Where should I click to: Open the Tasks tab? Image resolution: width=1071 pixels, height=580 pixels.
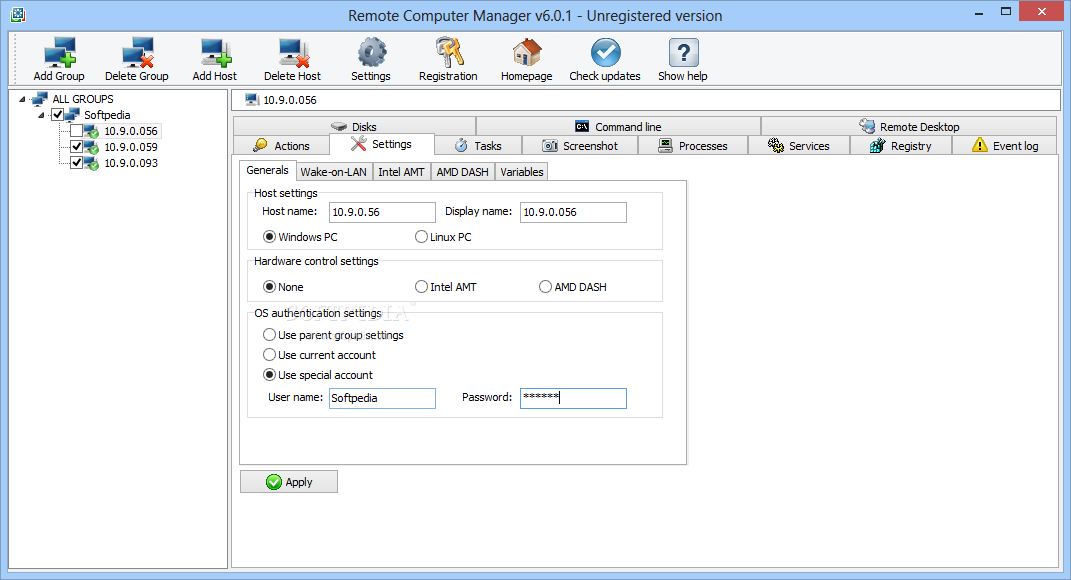(x=477, y=146)
